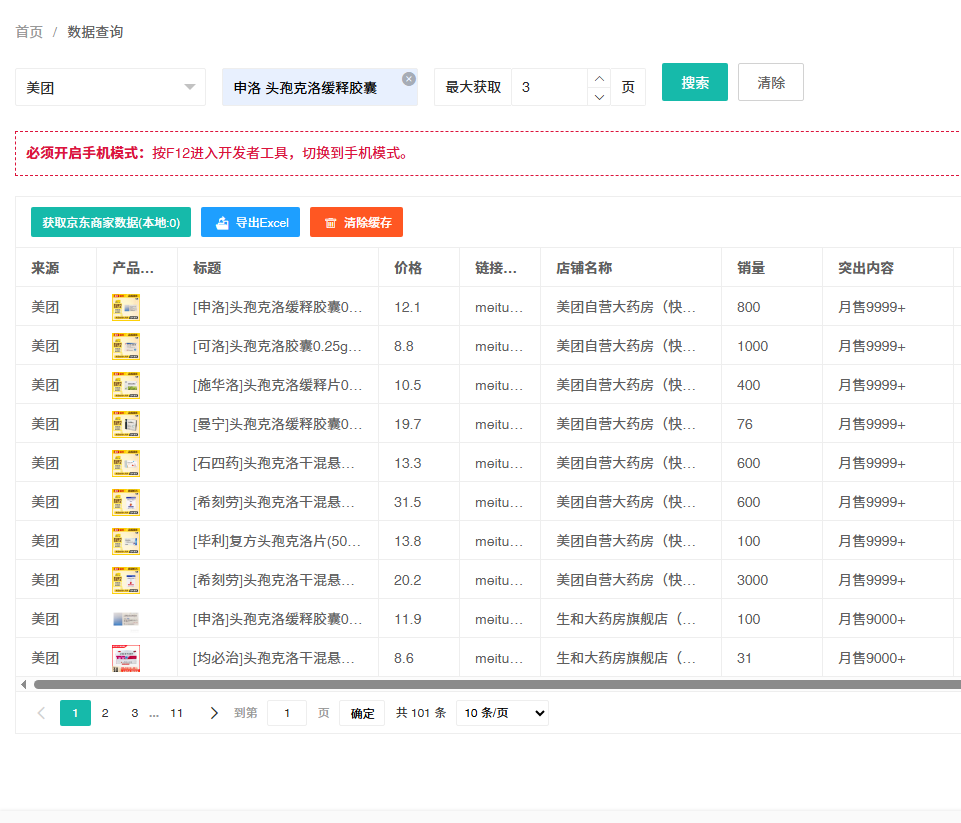Screen dimensions: 961x823
Task: Open product image for 均必治 row
Action: (126, 658)
